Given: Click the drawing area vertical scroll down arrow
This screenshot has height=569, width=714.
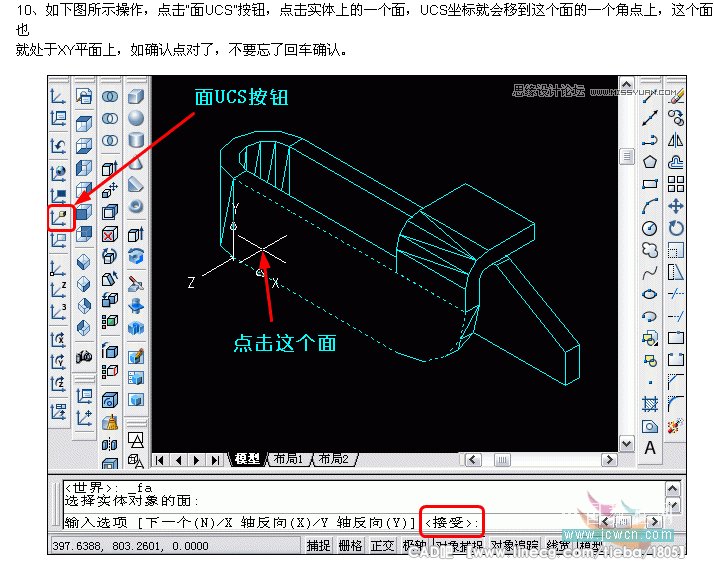Looking at the screenshot, I should [627, 444].
